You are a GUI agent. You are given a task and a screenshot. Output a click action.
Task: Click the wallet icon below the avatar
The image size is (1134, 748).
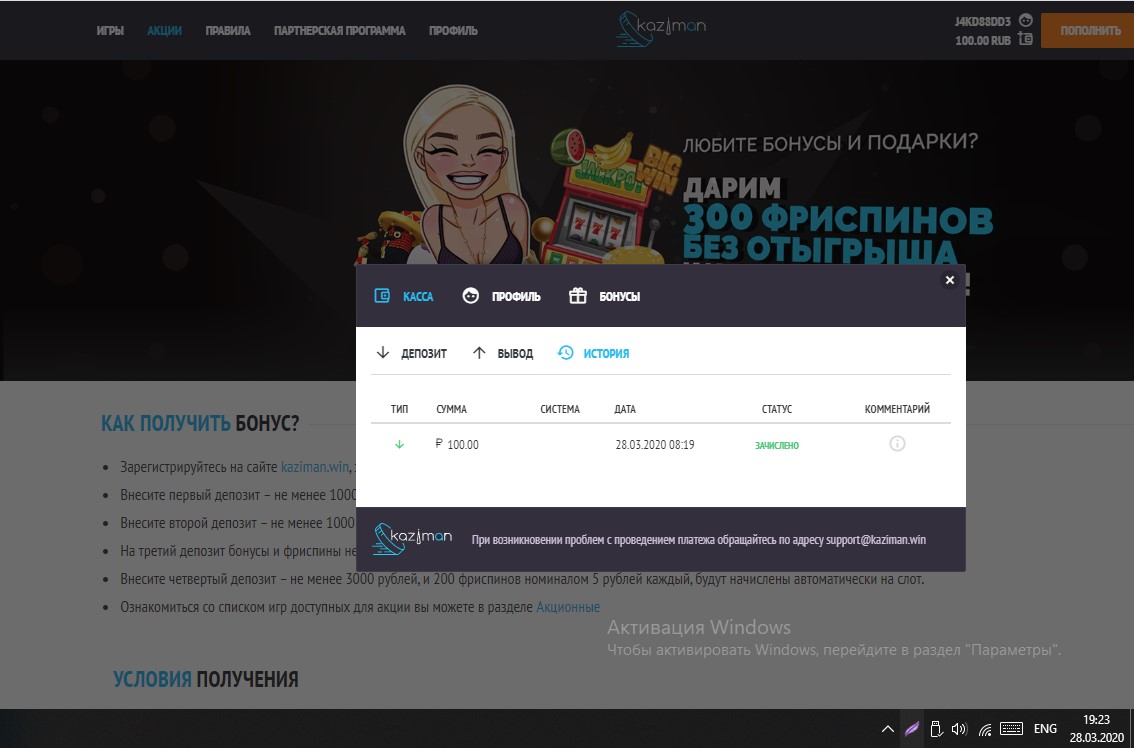(1025, 40)
